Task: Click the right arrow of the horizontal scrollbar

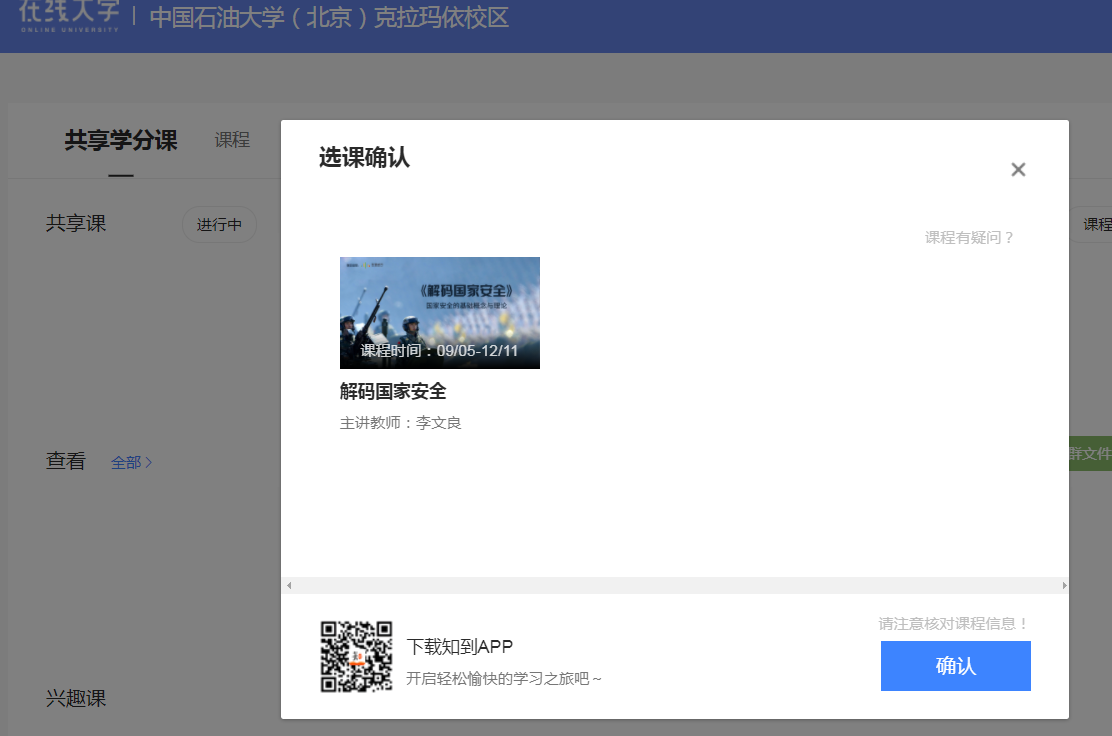Action: coord(1063,586)
